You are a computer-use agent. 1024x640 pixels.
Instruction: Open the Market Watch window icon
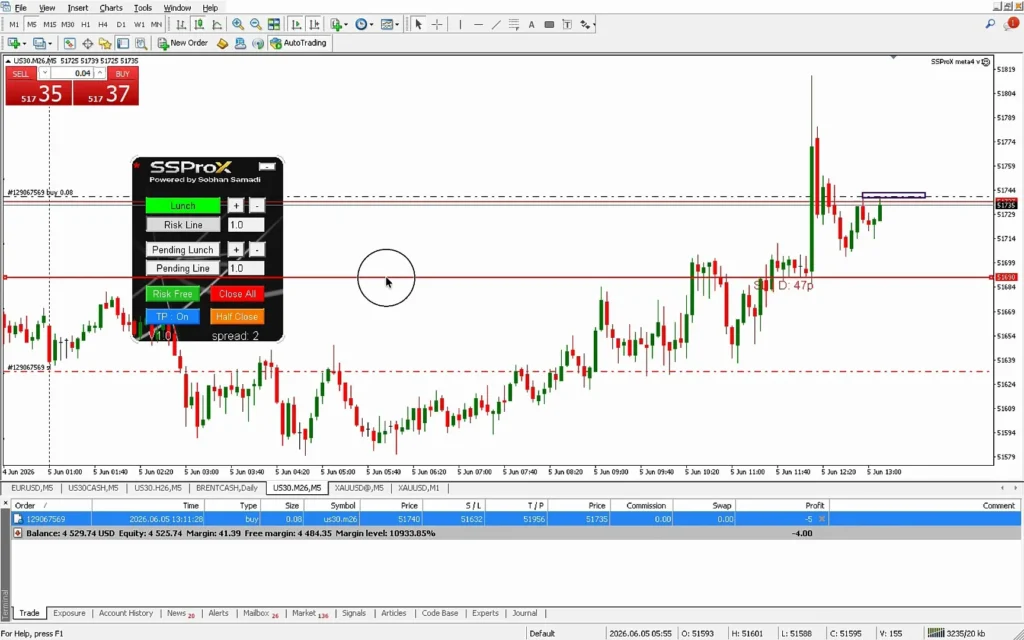pos(69,43)
